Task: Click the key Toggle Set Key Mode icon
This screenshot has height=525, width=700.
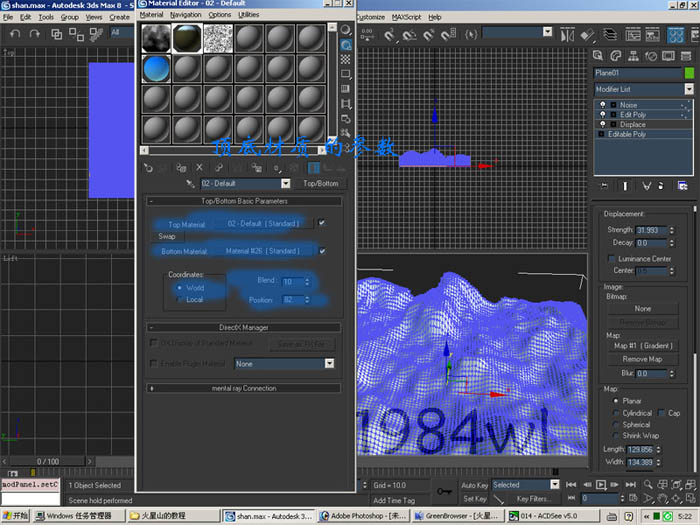Action: pos(445,491)
